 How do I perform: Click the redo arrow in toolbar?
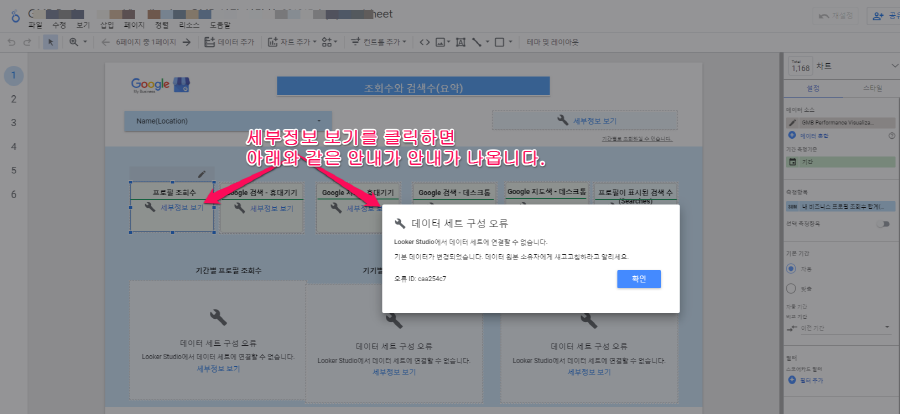tap(27, 42)
